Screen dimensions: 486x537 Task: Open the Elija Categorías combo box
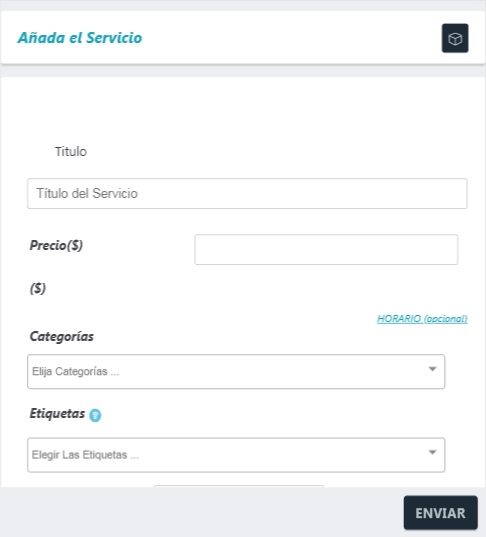[x=236, y=372]
